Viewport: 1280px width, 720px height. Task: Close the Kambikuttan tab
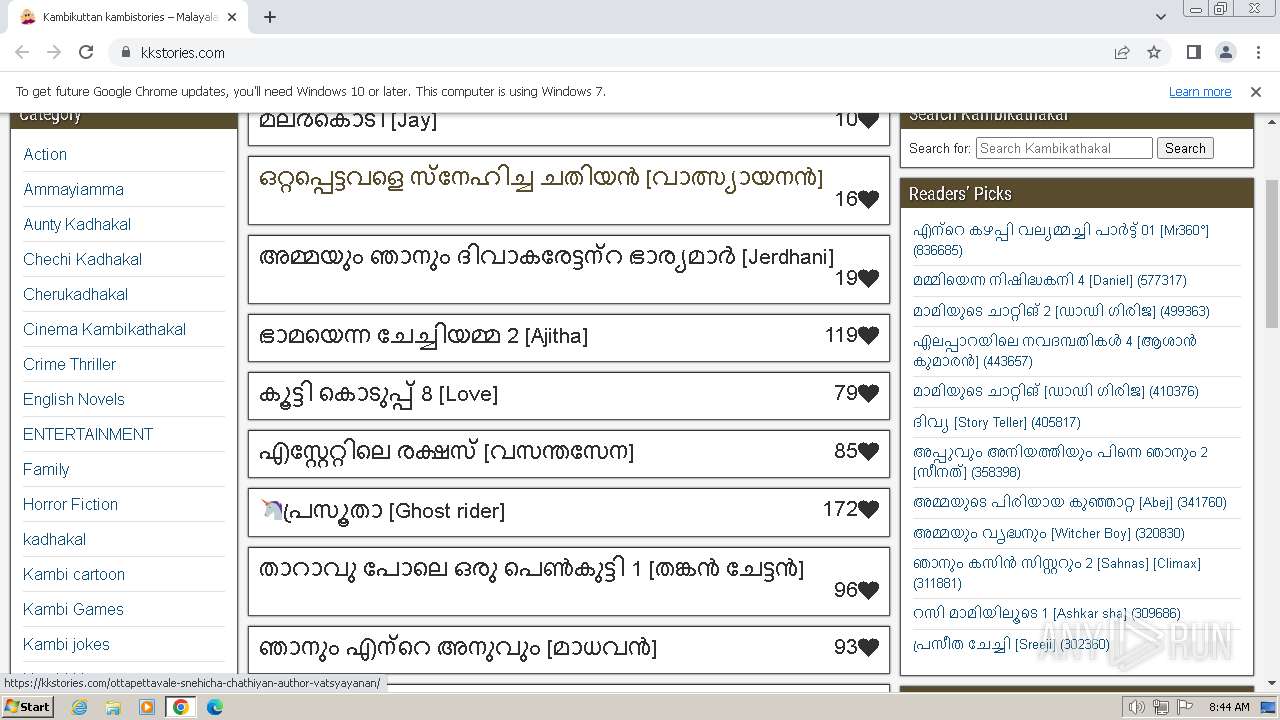click(x=233, y=17)
